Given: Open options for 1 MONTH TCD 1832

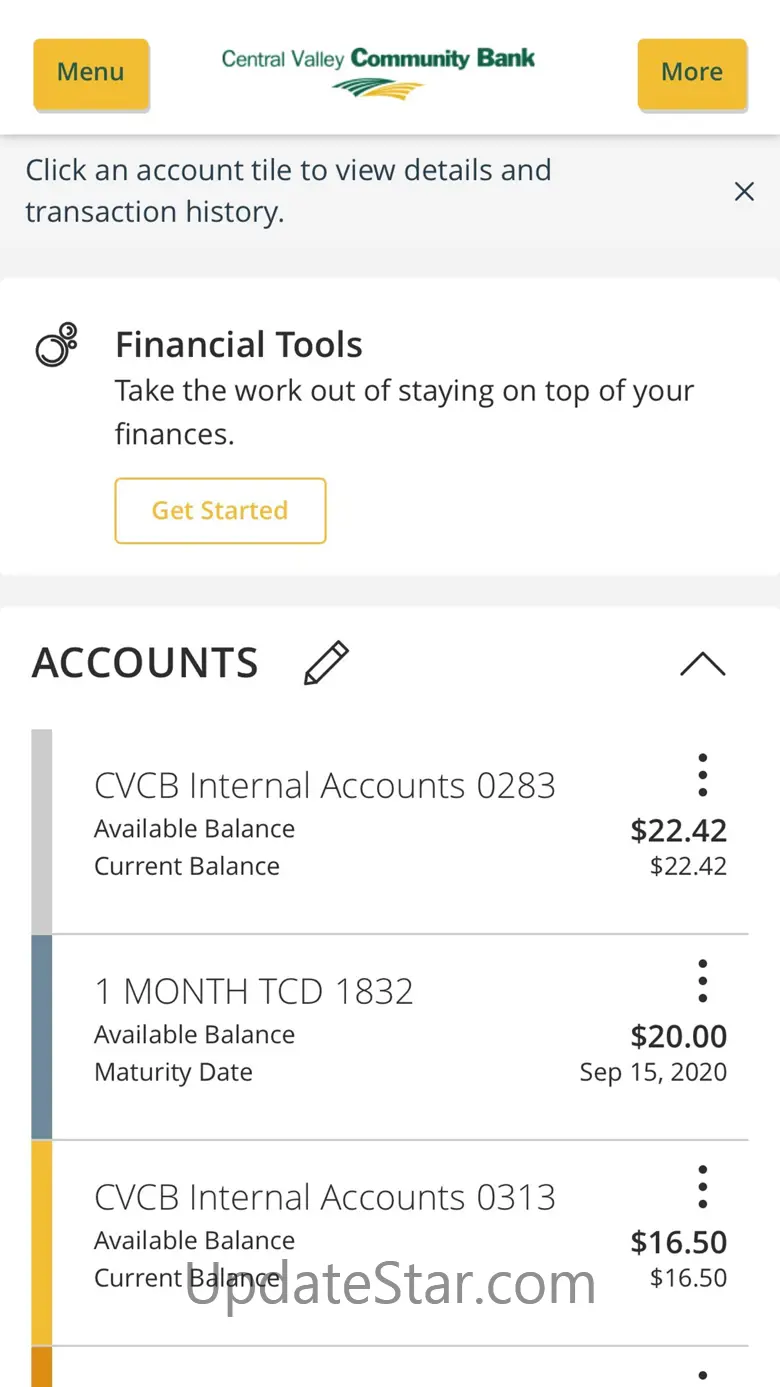Looking at the screenshot, I should tap(703, 981).
